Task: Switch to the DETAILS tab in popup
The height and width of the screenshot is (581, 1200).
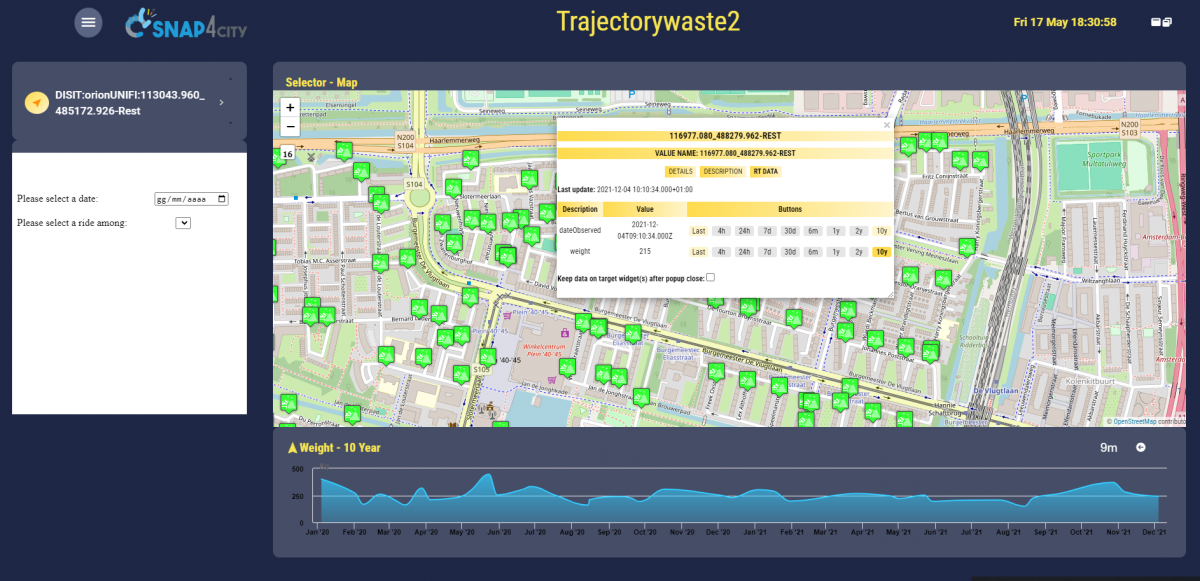Action: click(x=680, y=171)
